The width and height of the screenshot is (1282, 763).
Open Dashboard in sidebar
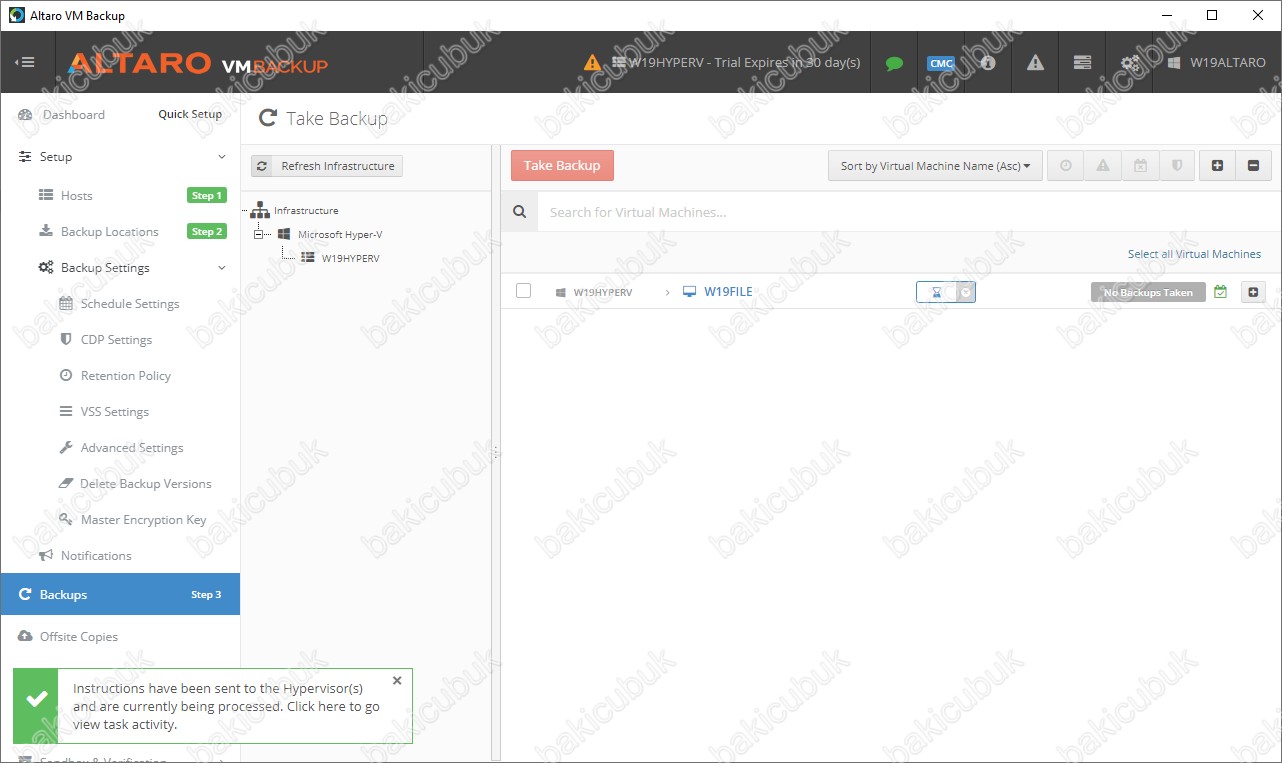(x=74, y=115)
